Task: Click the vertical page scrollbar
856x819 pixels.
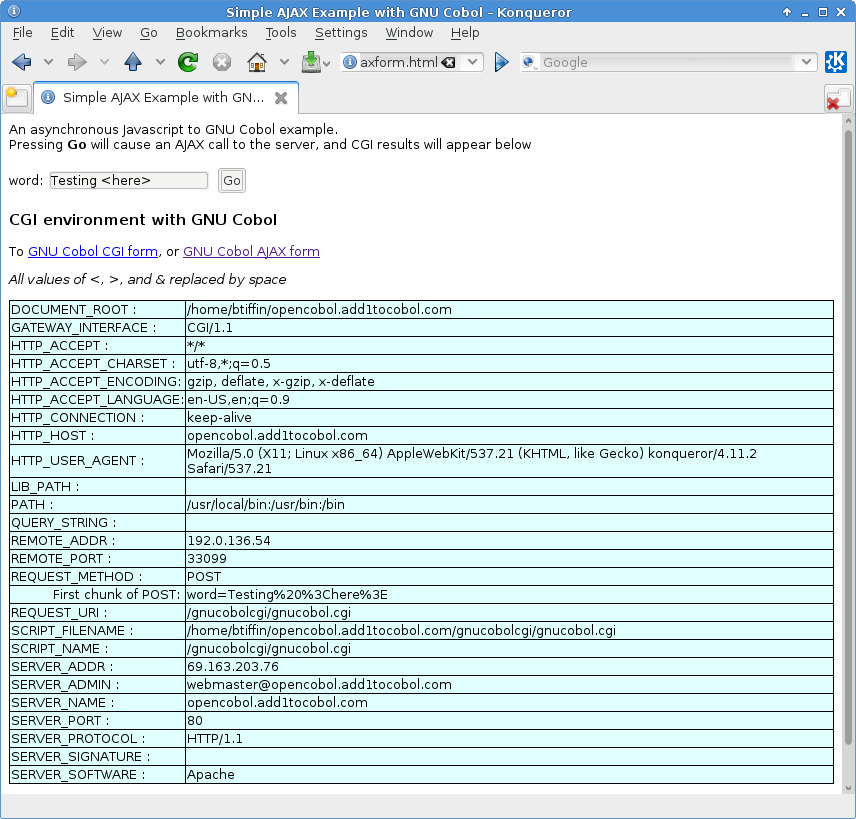Action: (848, 437)
